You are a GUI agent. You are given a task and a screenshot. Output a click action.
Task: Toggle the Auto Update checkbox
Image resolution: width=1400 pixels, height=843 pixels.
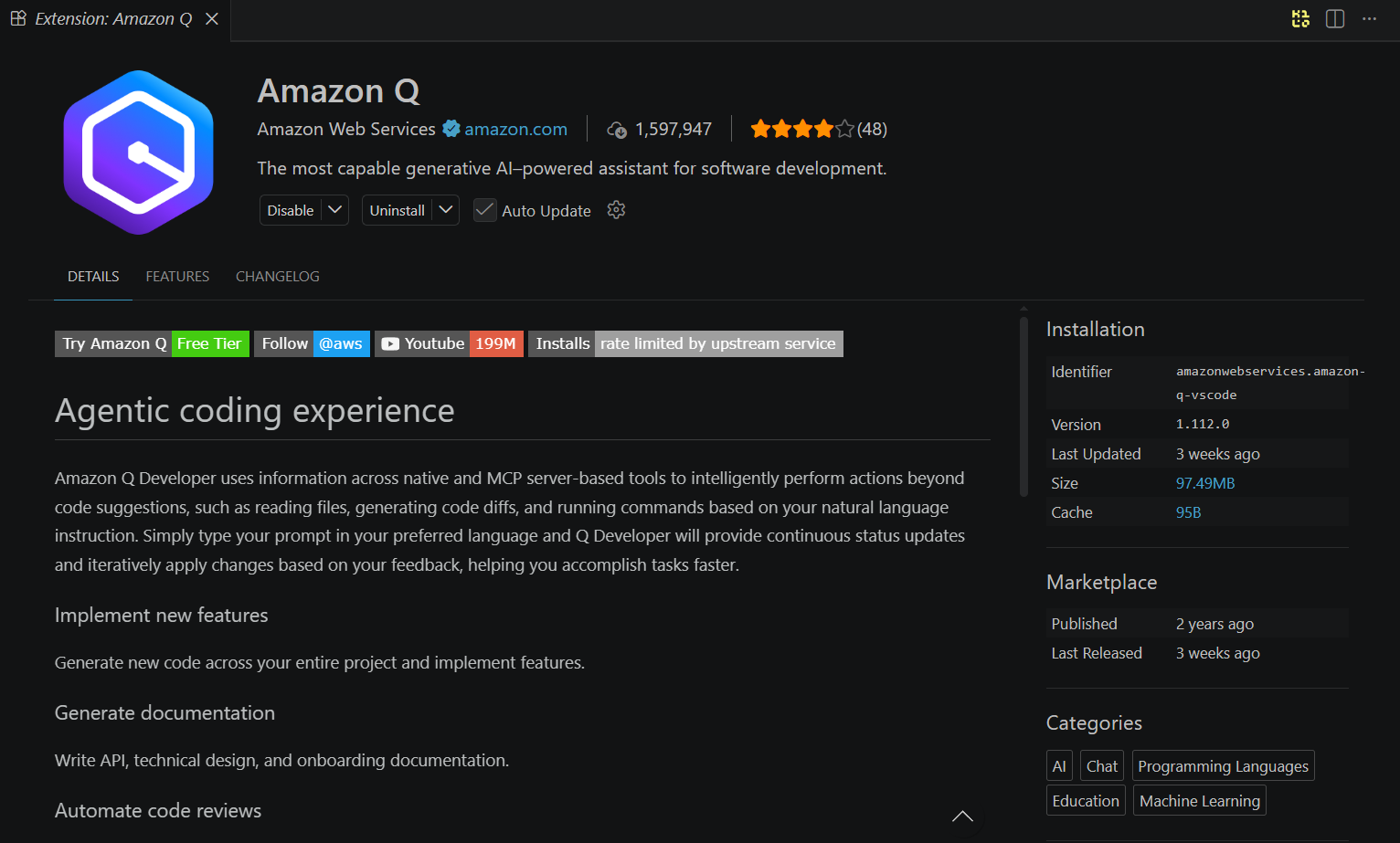click(x=485, y=210)
